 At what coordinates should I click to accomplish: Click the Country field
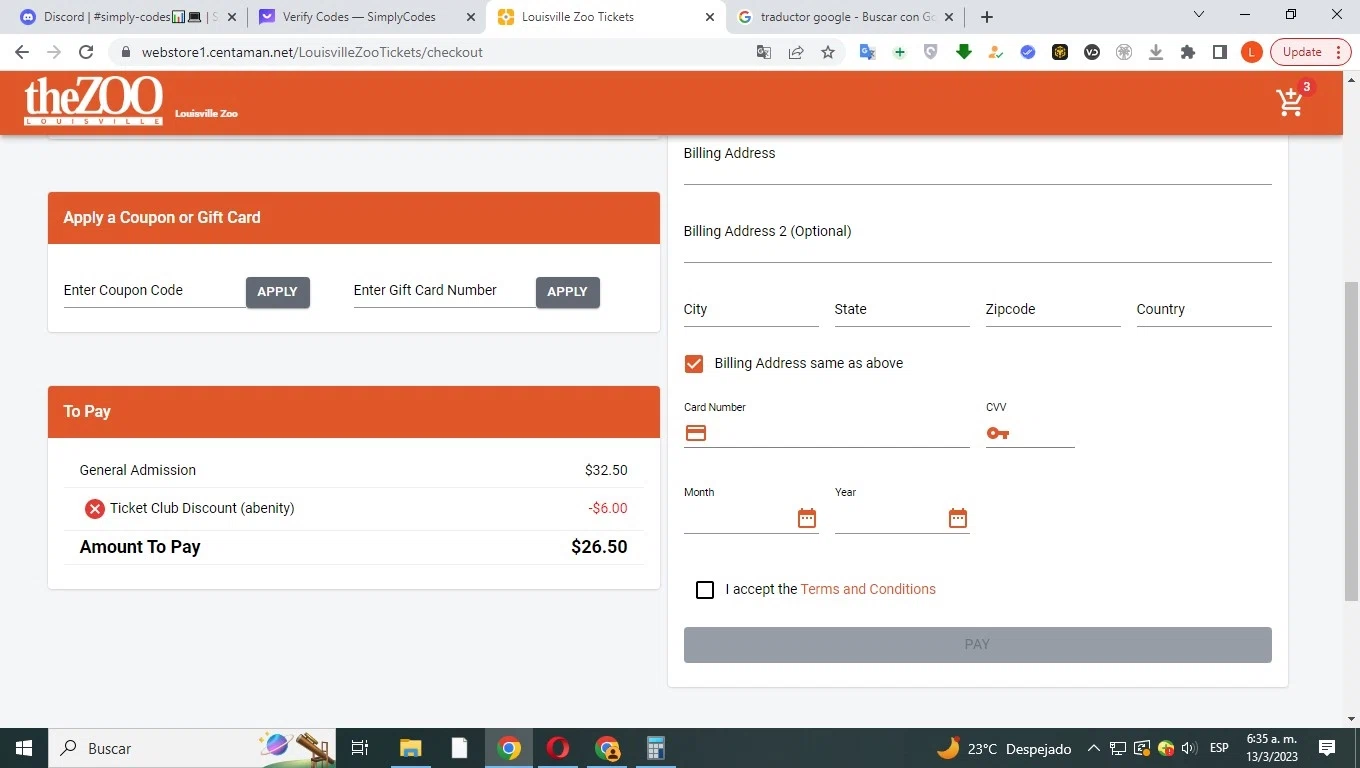(1204, 310)
